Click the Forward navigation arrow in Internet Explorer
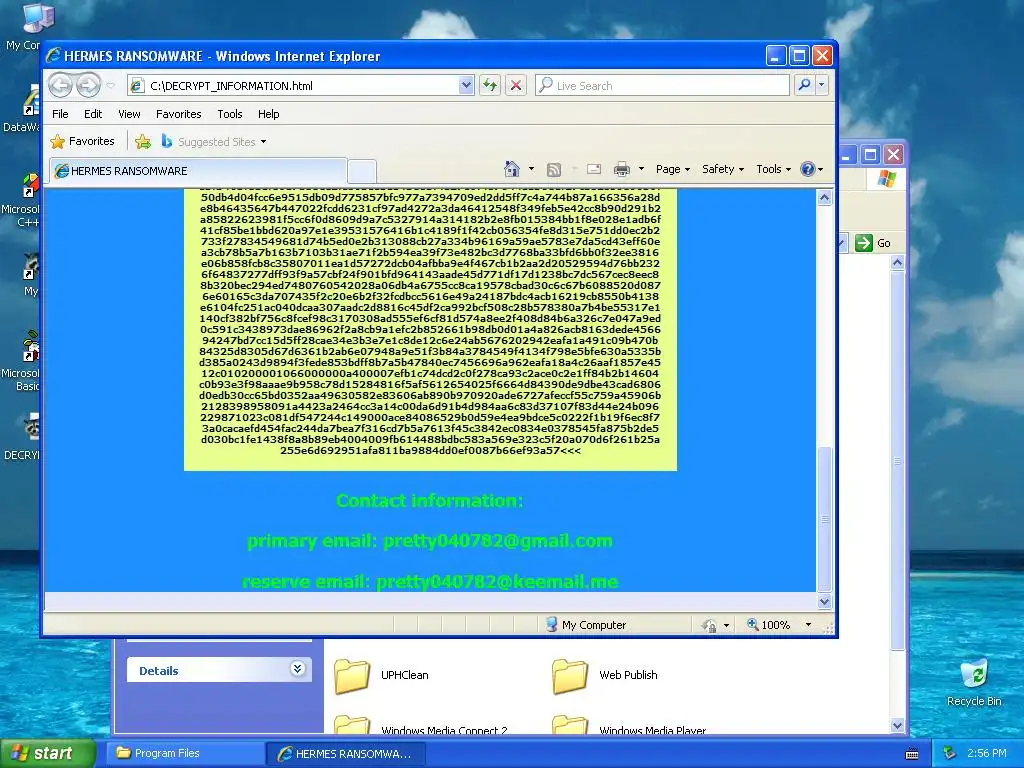 click(88, 85)
